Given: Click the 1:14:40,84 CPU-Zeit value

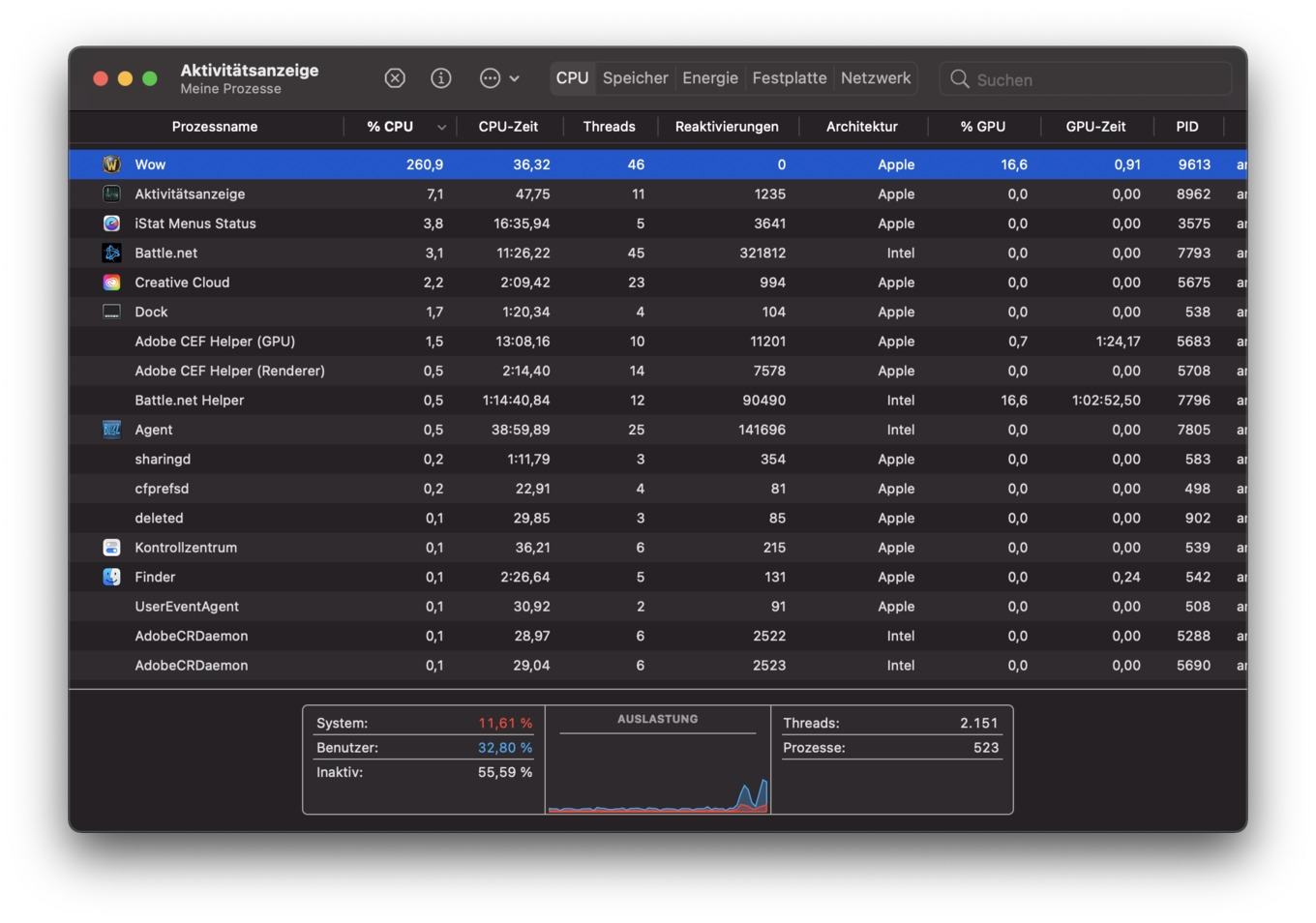Looking at the screenshot, I should [x=516, y=401].
